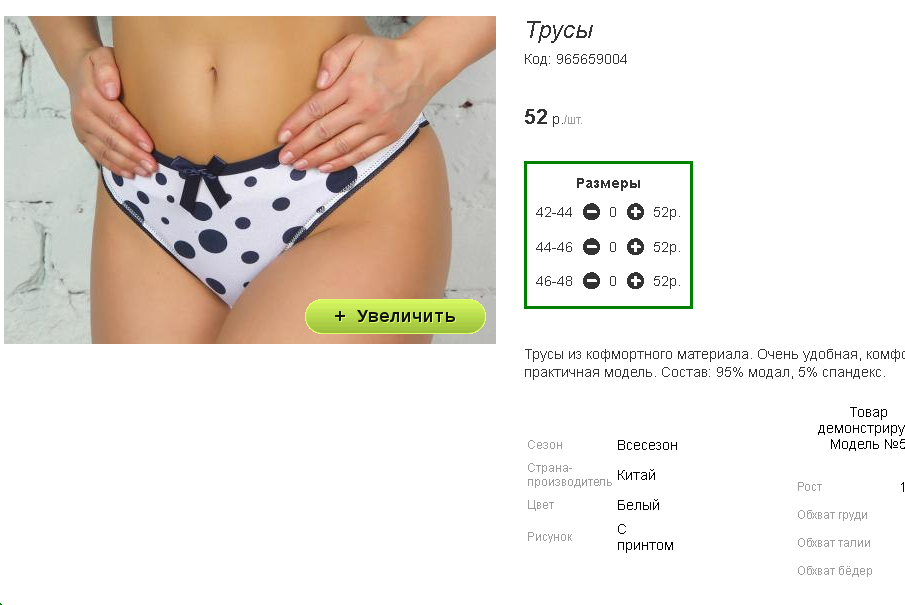Click the Обхват талии label

click(833, 543)
